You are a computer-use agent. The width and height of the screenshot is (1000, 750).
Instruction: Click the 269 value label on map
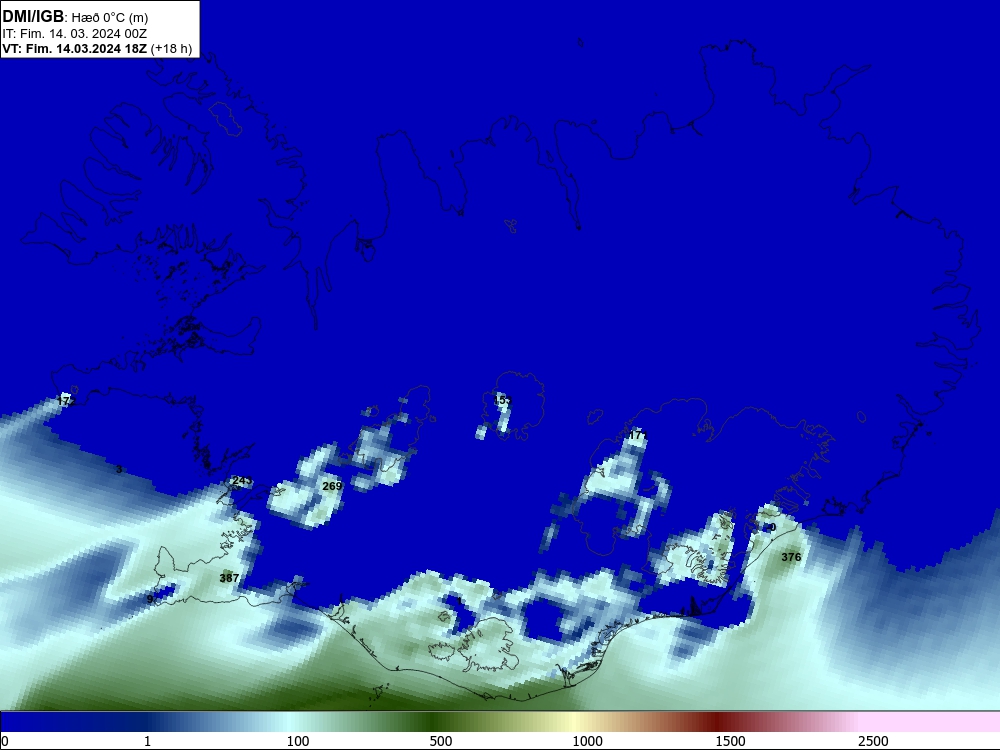point(332,486)
